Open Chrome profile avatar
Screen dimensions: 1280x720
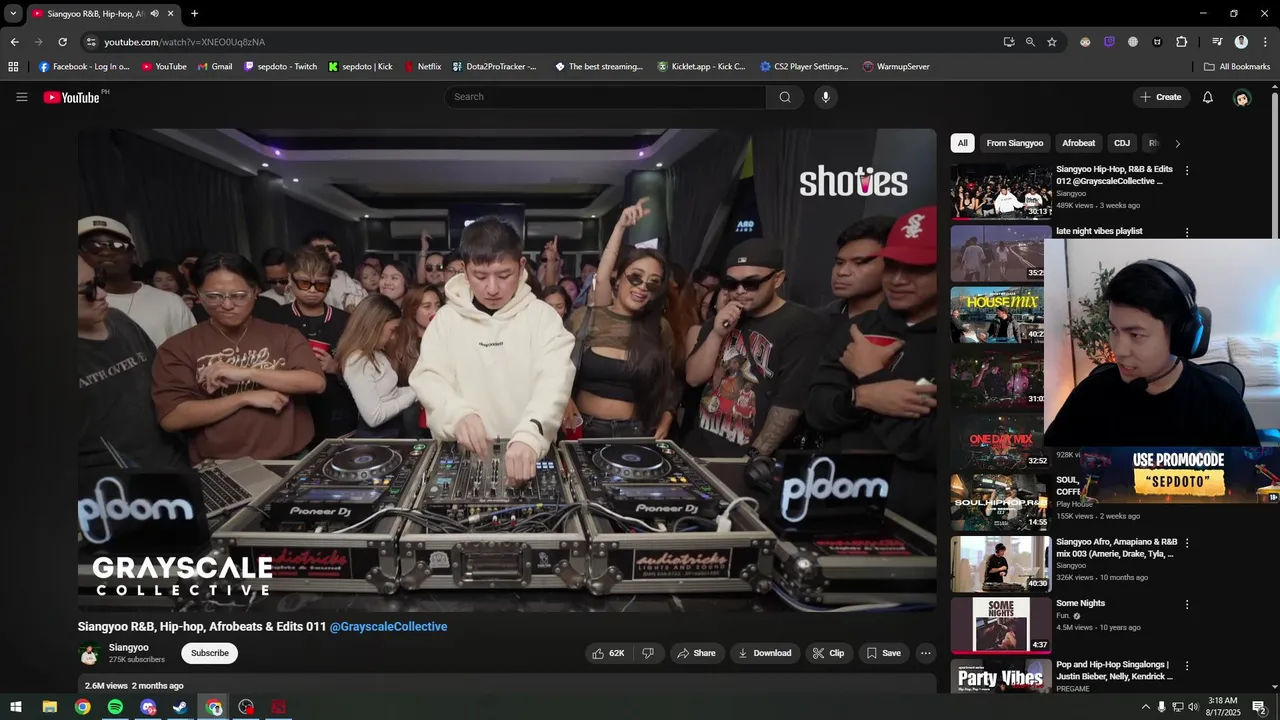pyautogui.click(x=1241, y=42)
